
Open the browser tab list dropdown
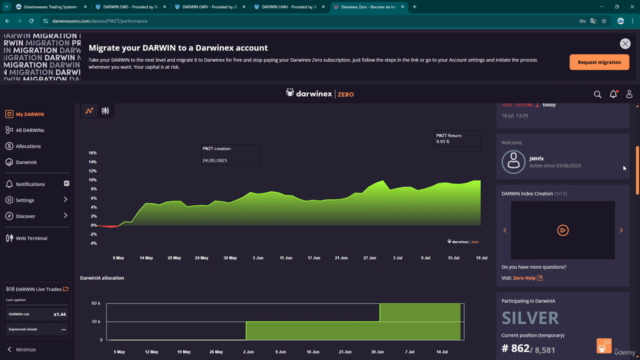[x=7, y=7]
